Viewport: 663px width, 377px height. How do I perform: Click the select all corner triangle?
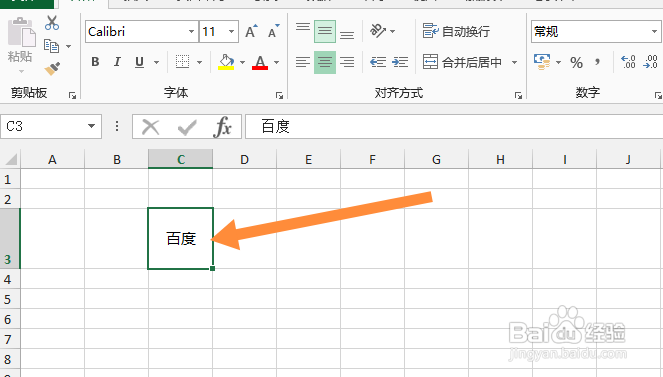click(11, 159)
